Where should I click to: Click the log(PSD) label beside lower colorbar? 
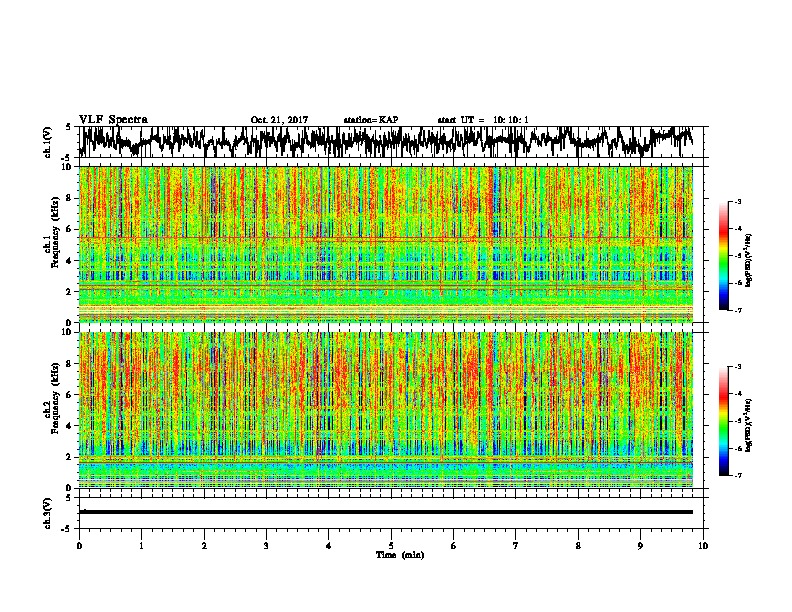[748, 425]
